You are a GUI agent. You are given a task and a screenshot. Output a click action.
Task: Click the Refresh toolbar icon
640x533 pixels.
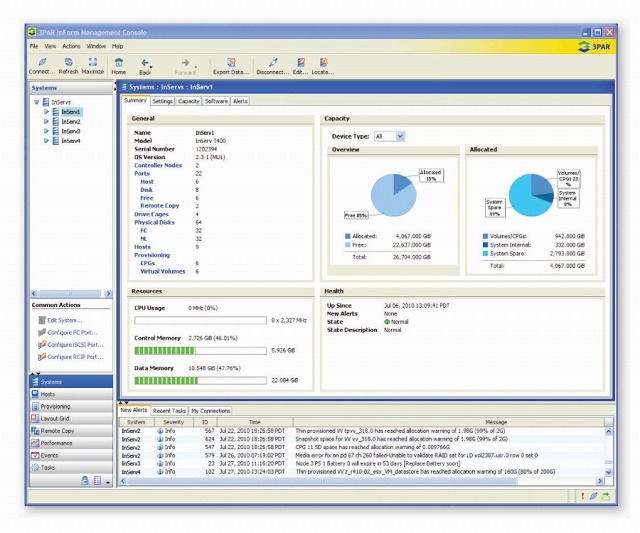69,62
